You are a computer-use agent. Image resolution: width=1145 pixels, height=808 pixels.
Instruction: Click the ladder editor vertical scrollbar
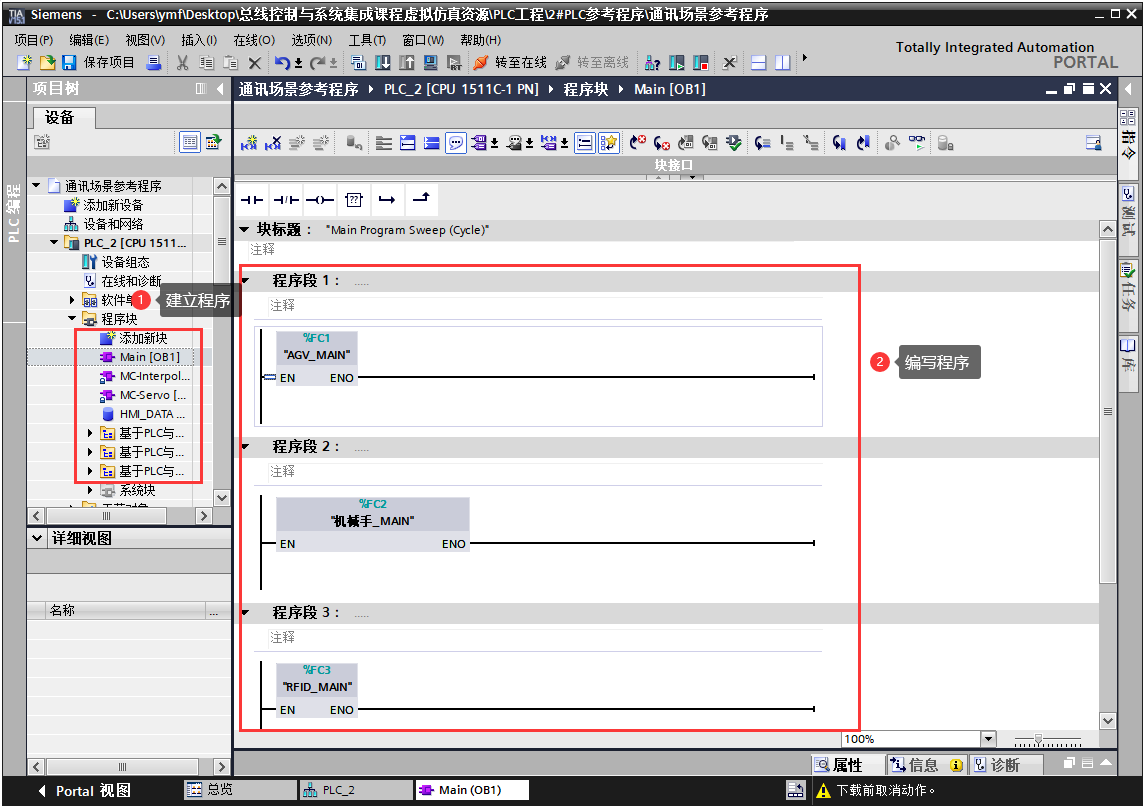click(x=1107, y=410)
